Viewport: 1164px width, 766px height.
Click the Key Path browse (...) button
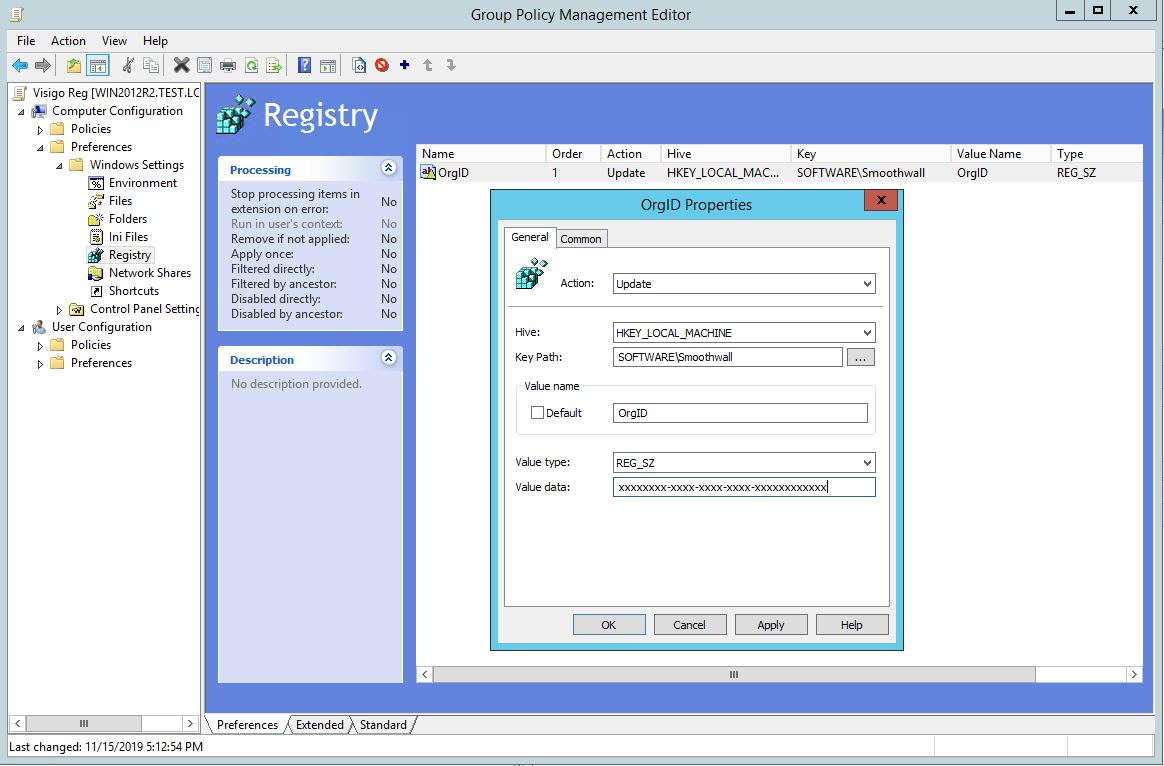click(860, 357)
